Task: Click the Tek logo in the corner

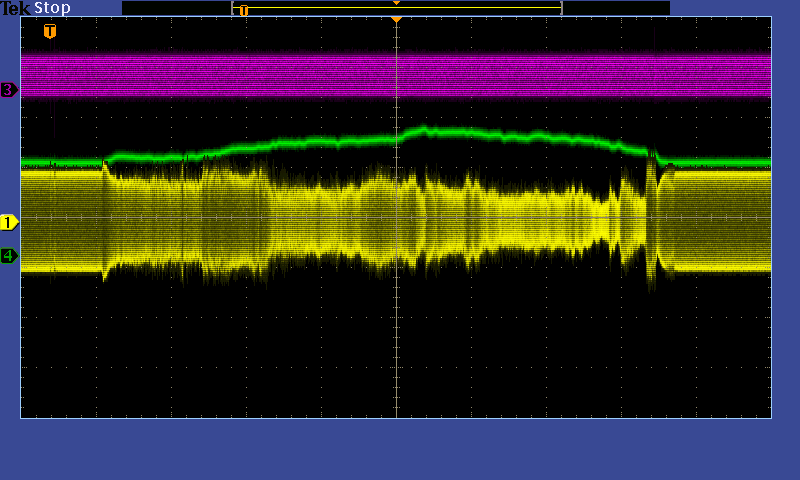Action: point(16,8)
